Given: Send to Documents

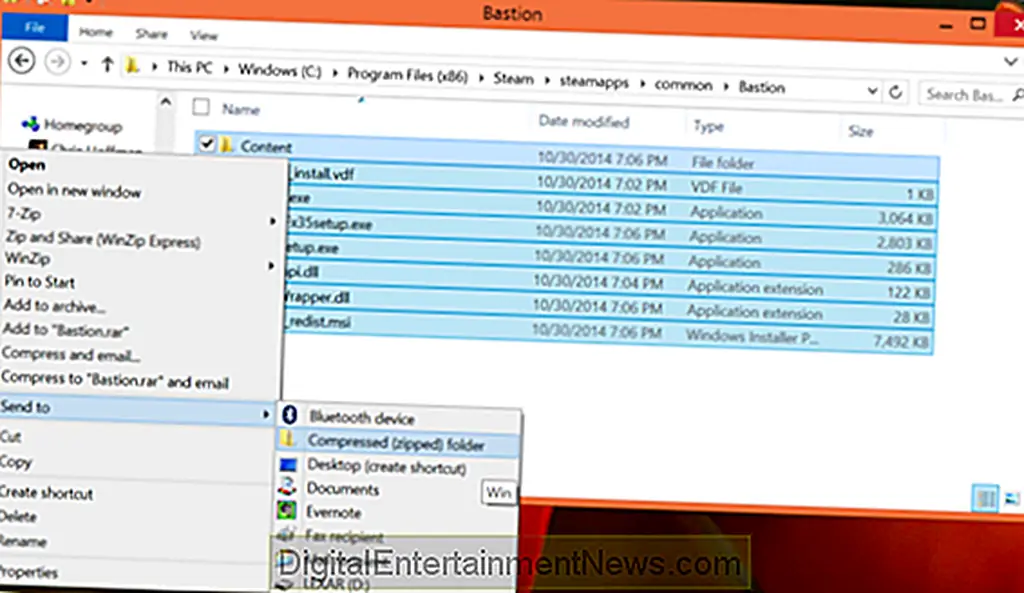Looking at the screenshot, I should [x=343, y=489].
